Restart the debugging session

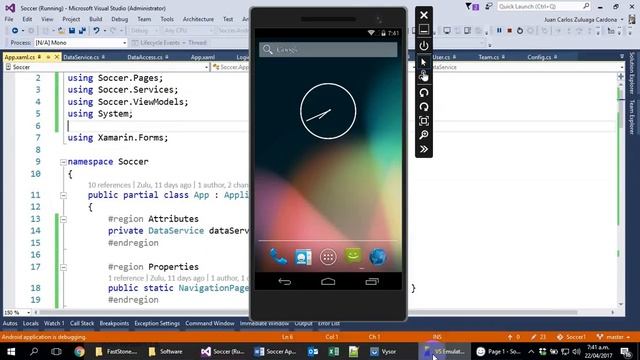click(x=520, y=31)
